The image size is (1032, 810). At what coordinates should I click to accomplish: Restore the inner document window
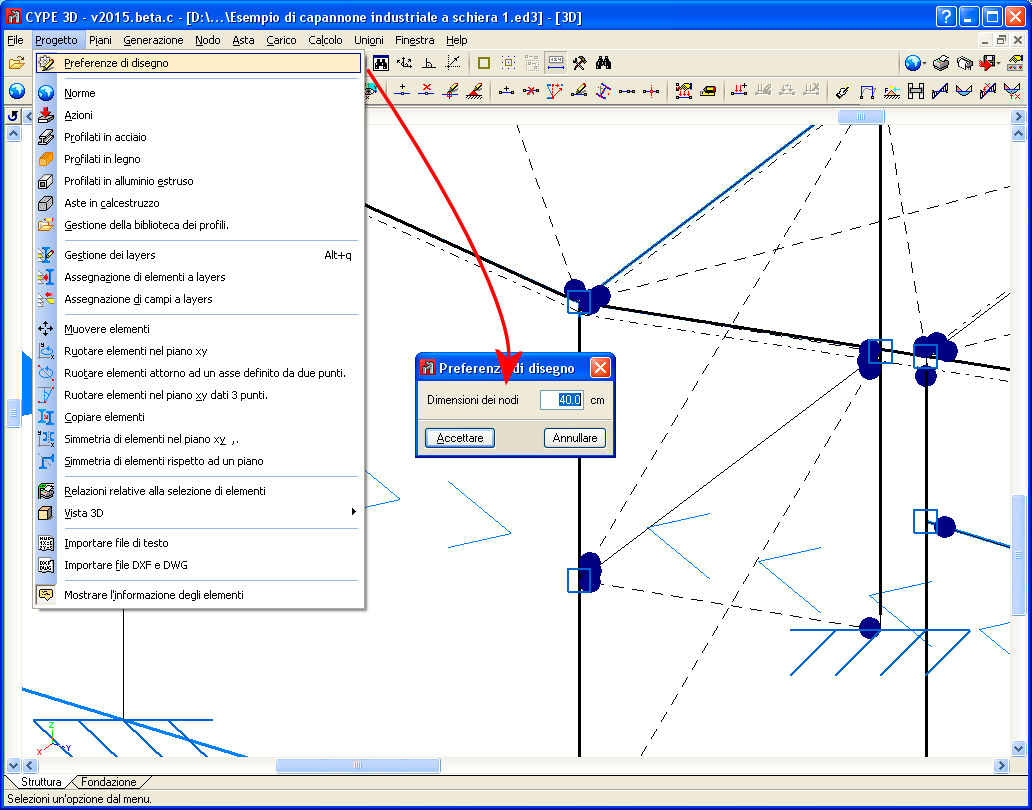(1001, 40)
